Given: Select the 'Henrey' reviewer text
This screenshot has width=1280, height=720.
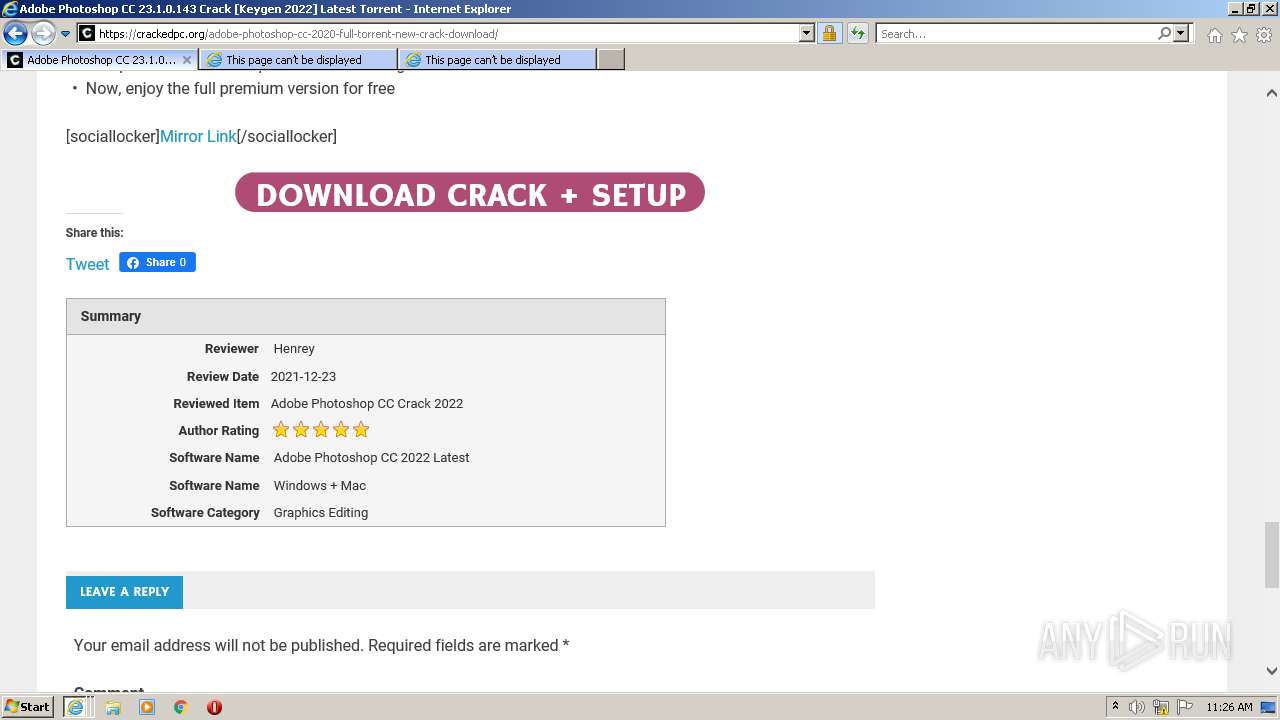Looking at the screenshot, I should pyautogui.click(x=294, y=349).
